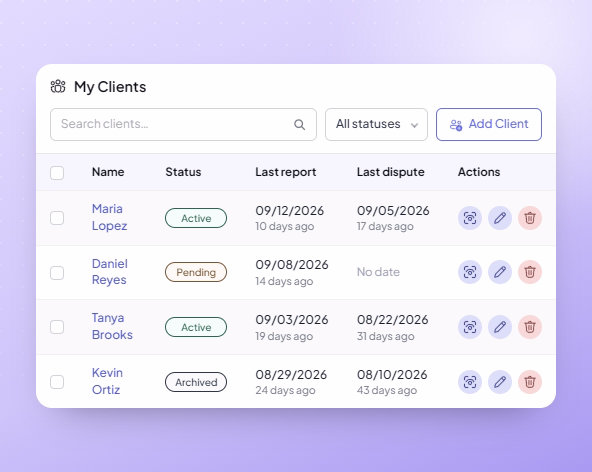The width and height of the screenshot is (592, 472).
Task: View Tanya Brooks's report scan icon
Action: coord(470,327)
